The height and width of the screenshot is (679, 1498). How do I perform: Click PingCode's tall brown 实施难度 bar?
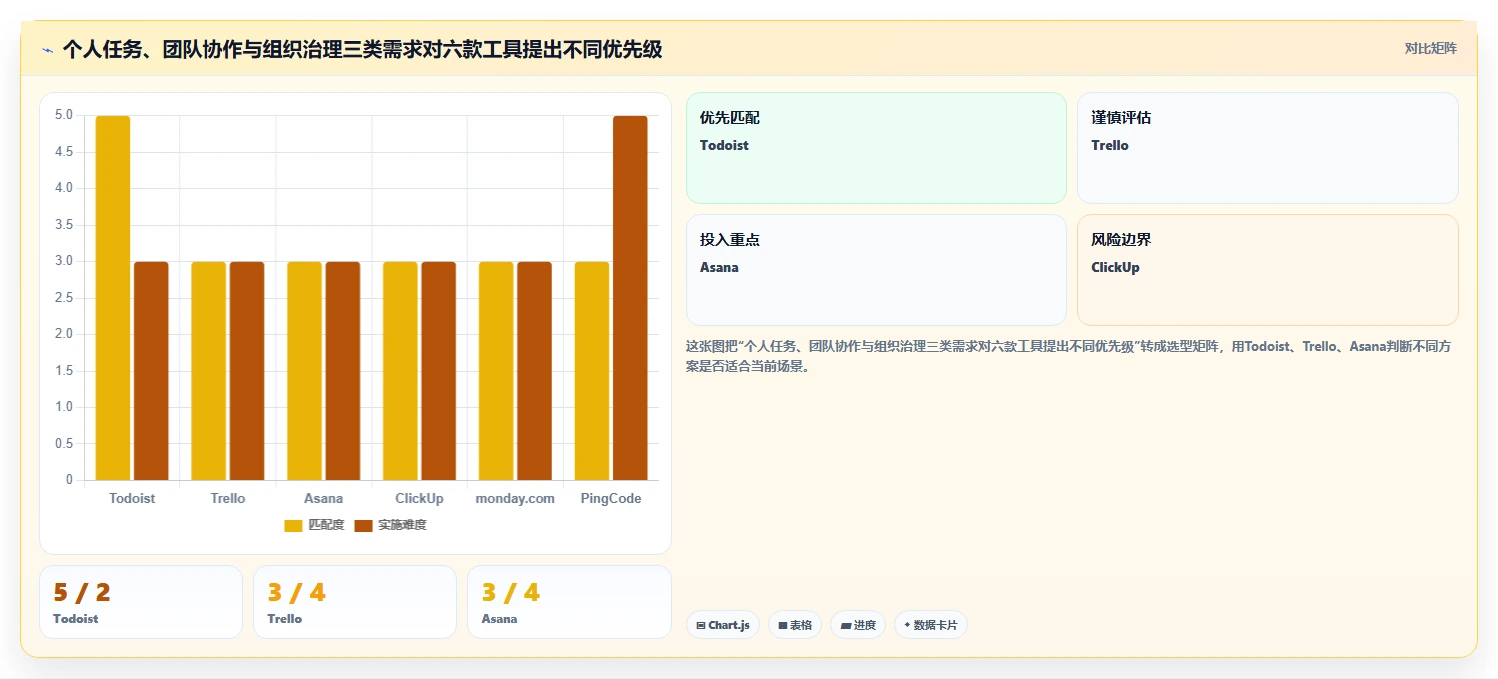click(x=630, y=298)
